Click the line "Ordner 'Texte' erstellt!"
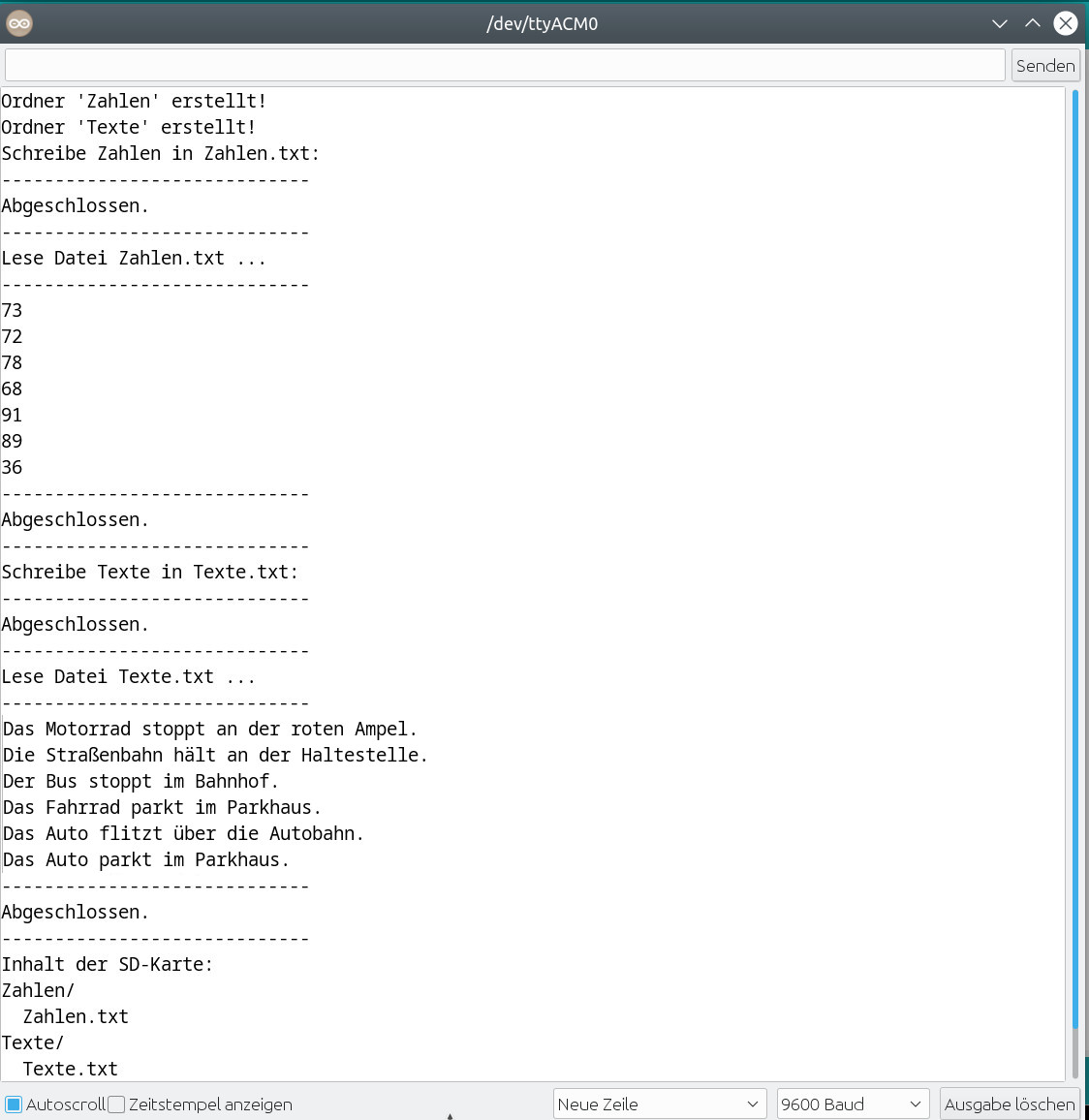1089x1120 pixels. 129,128
